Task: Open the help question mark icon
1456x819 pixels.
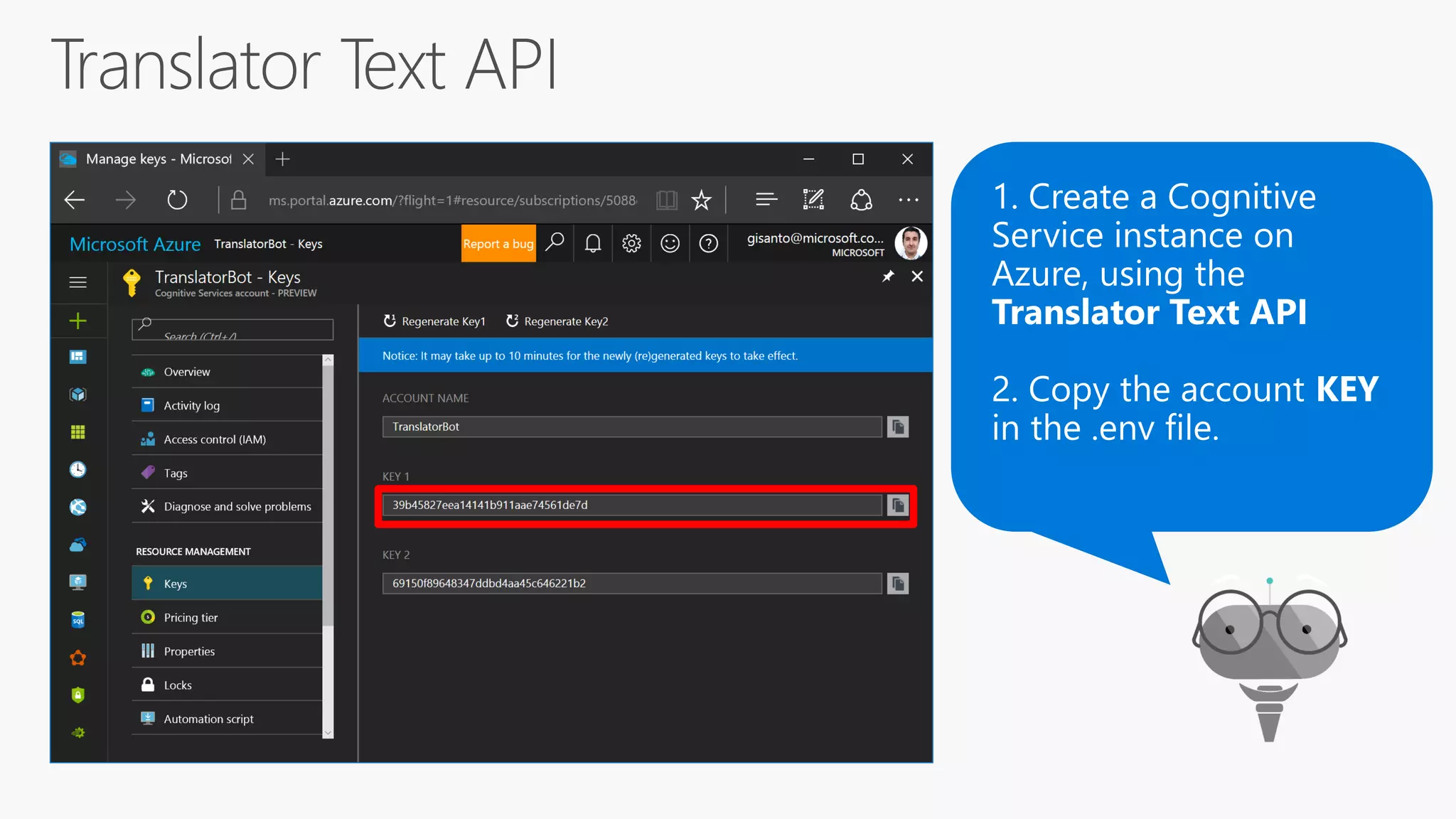Action: pyautogui.click(x=708, y=244)
